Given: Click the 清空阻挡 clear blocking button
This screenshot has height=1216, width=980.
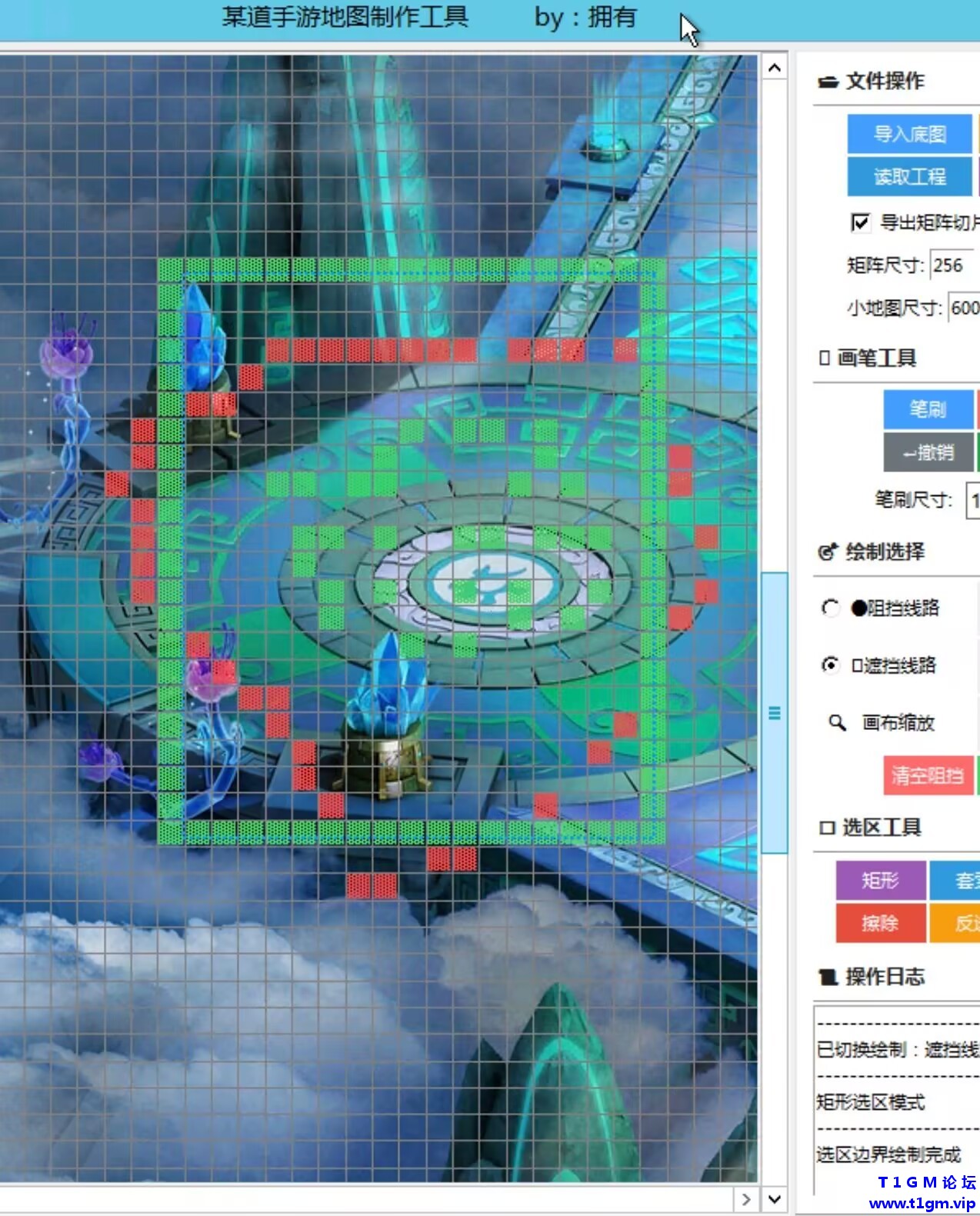Looking at the screenshot, I should 928,775.
